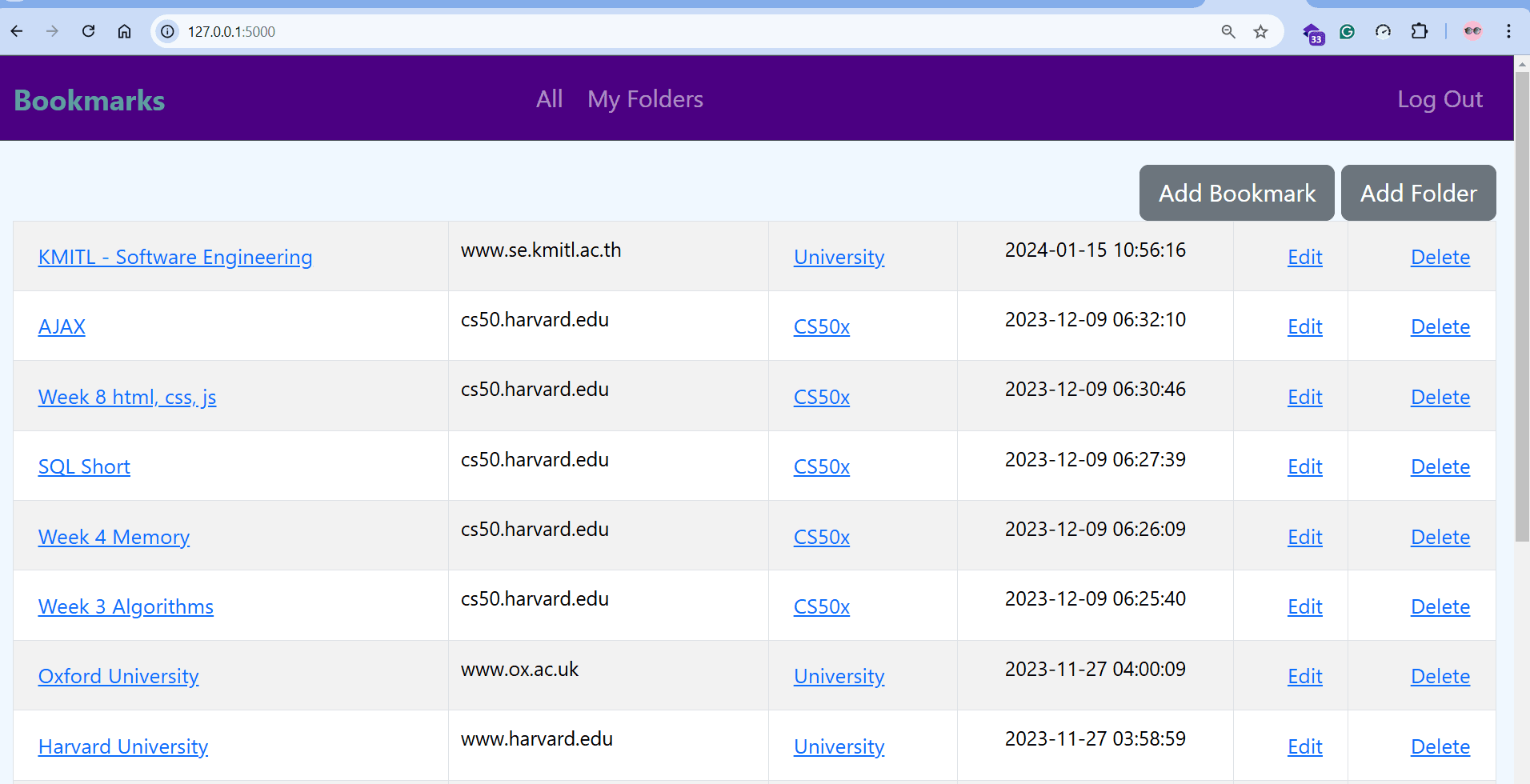This screenshot has width=1530, height=784.
Task: Open the zoom magnifier in address bar
Action: pyautogui.click(x=1228, y=31)
